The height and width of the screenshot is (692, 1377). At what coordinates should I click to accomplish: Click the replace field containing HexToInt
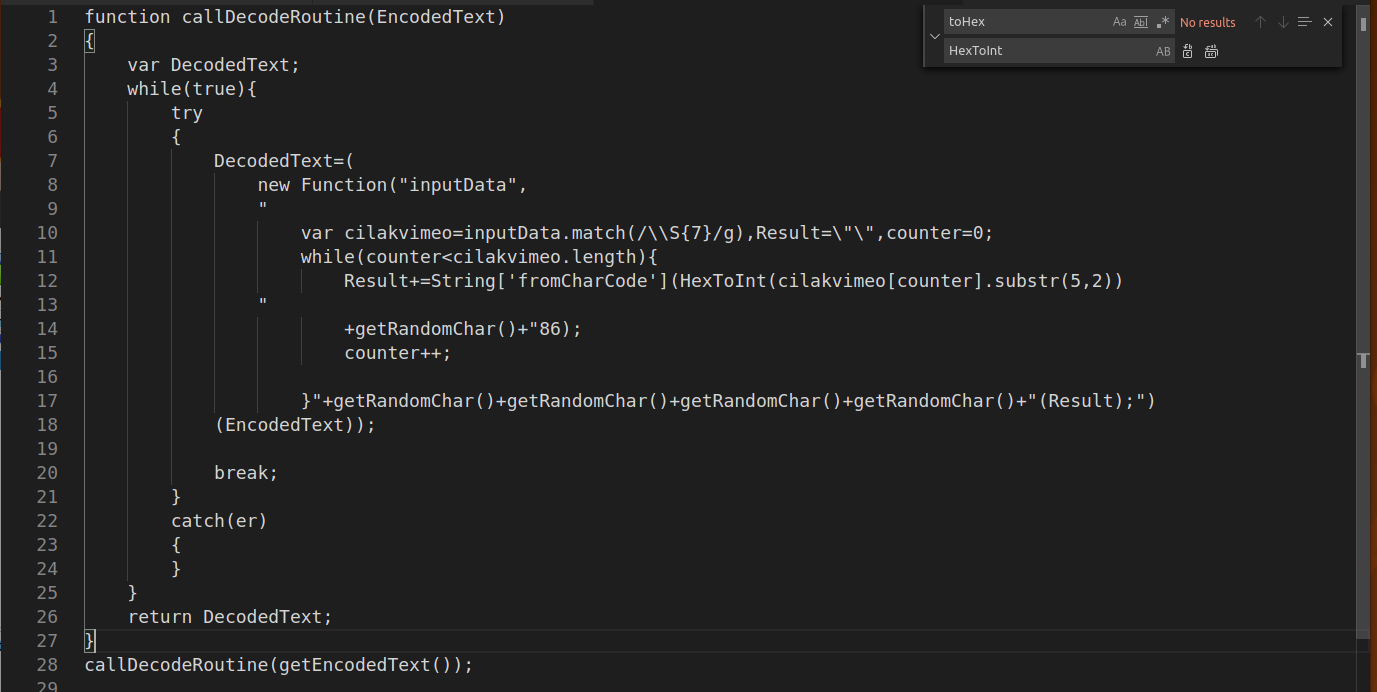(1045, 51)
